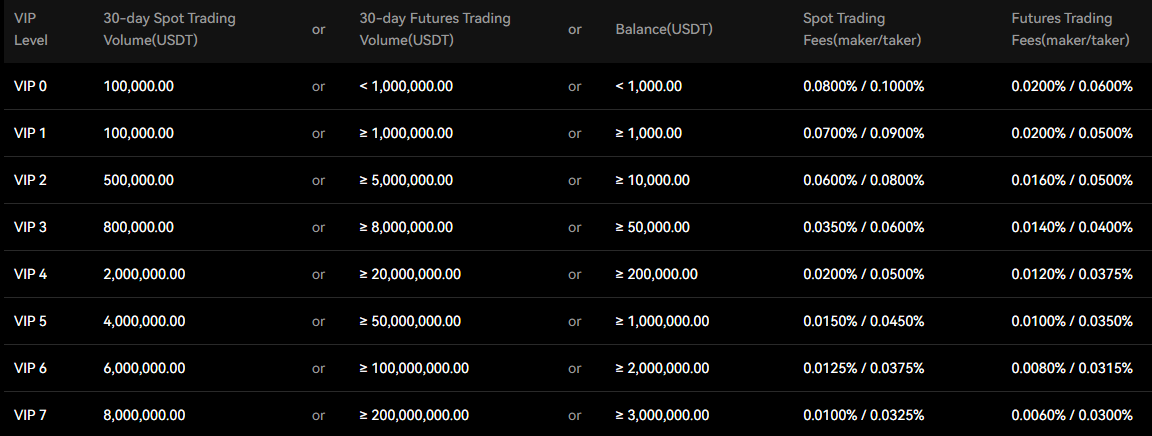
Task: Select VIP 7 futures volume ≥ 200,000,000.00
Action: pos(414,415)
